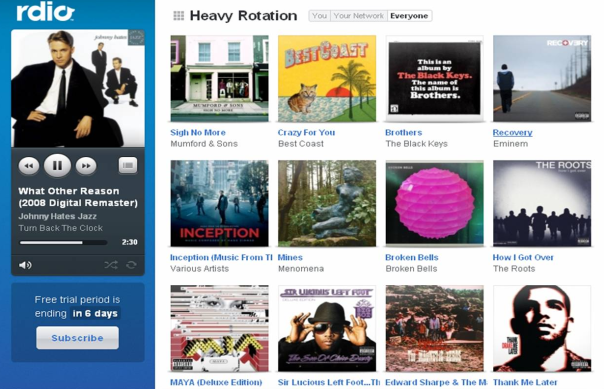This screenshot has width=604, height=389.
Task: Open the Mines album link
Action: [290, 257]
